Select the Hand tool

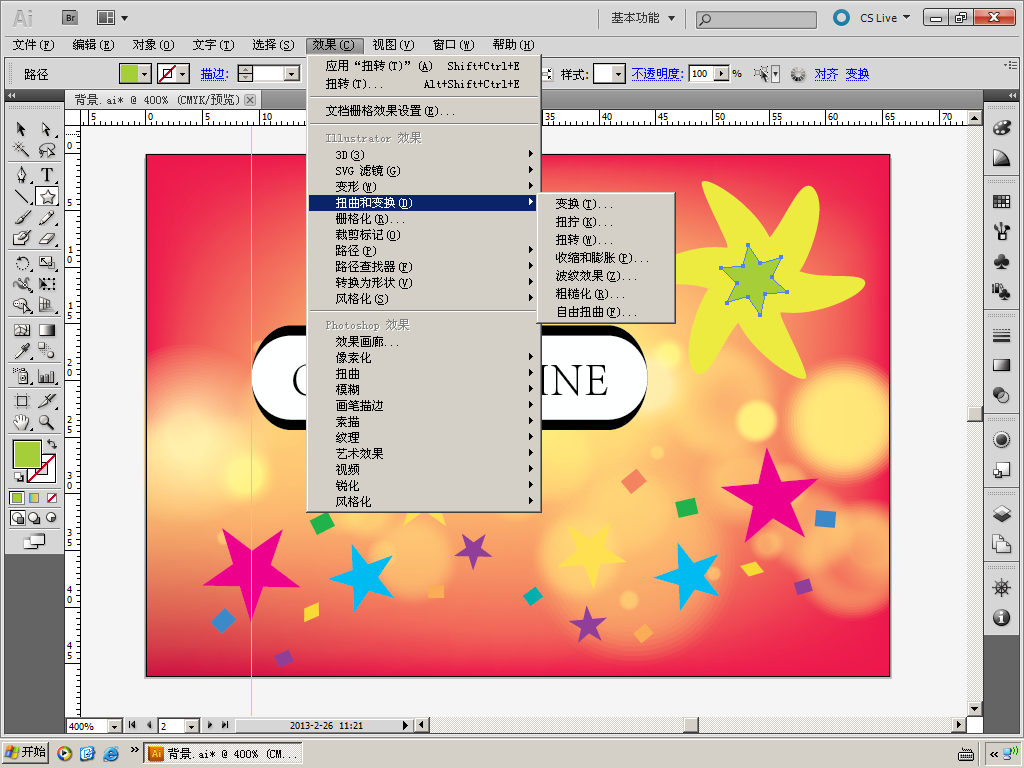(22, 423)
